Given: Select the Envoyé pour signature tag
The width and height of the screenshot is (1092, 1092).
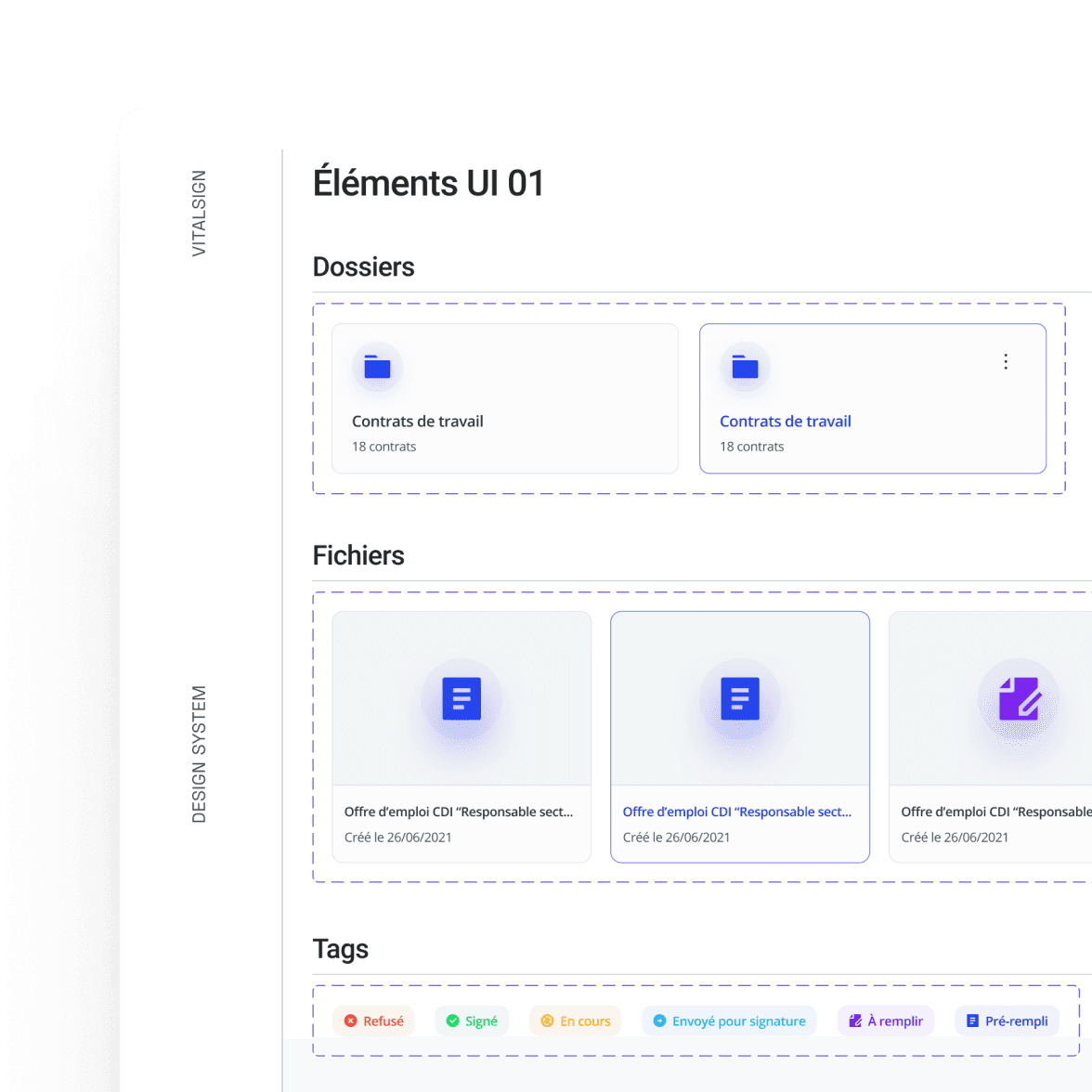Looking at the screenshot, I should click(729, 1020).
